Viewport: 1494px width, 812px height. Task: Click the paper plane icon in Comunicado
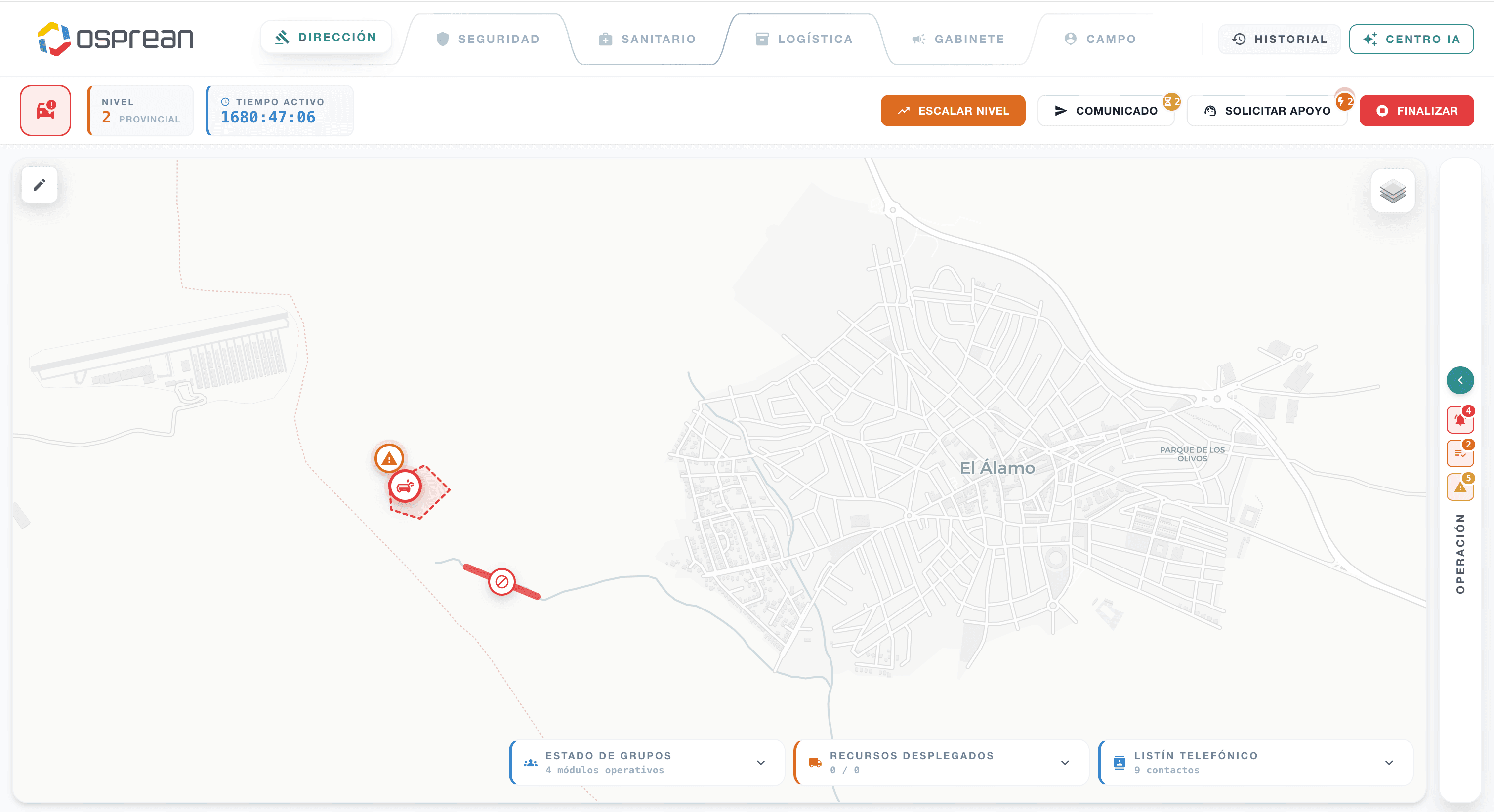(x=1060, y=110)
